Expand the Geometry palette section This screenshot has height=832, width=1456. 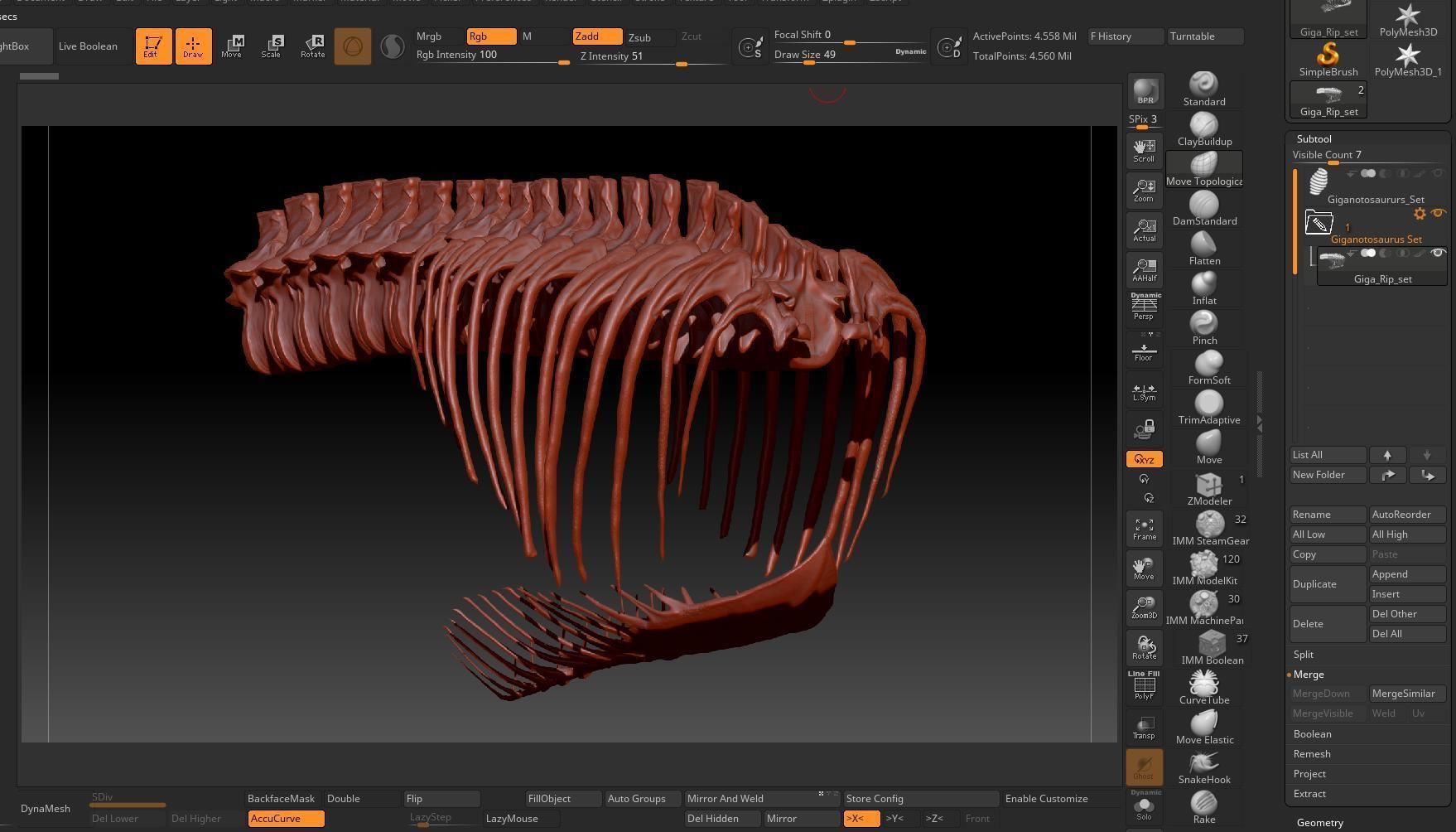click(1320, 823)
